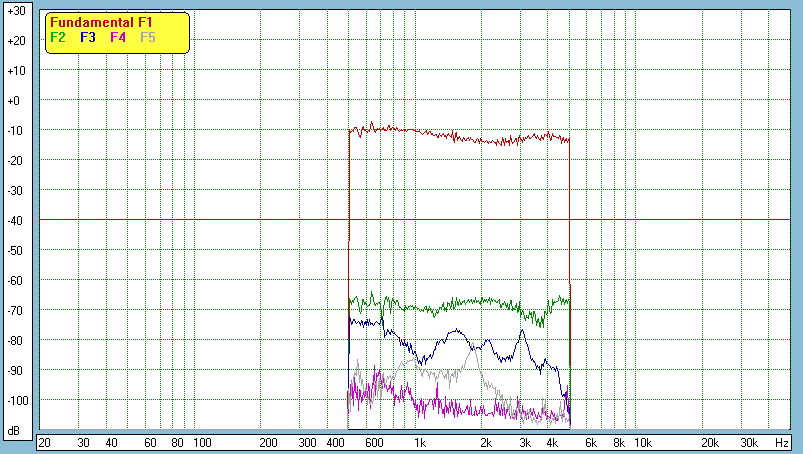Click the dB unit label on the vertical axis
803x454 pixels.
(x=15, y=431)
